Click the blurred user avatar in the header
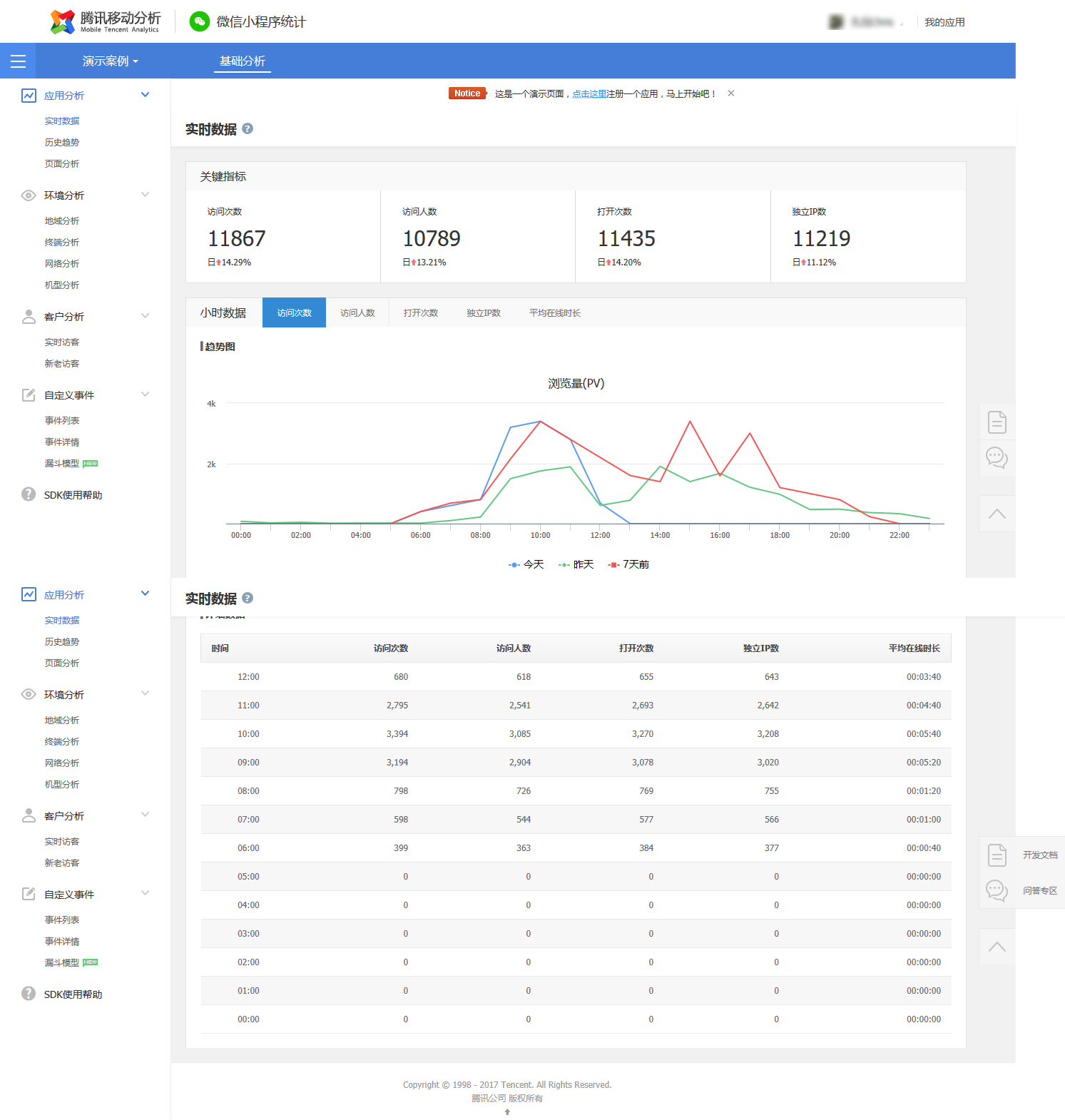Viewport: 1065px width, 1120px height. pos(836,22)
